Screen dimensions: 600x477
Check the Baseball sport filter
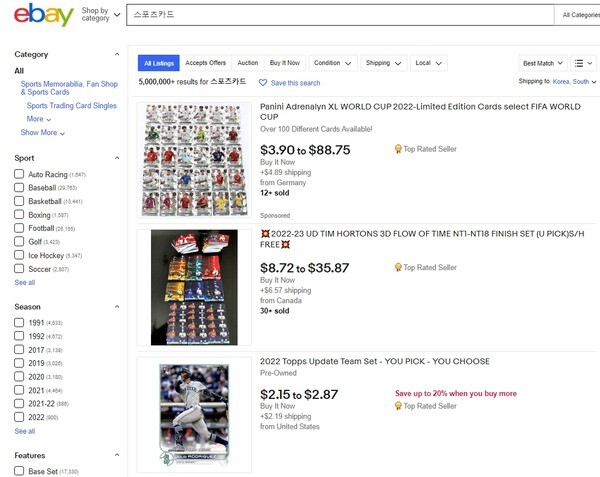tap(19, 187)
